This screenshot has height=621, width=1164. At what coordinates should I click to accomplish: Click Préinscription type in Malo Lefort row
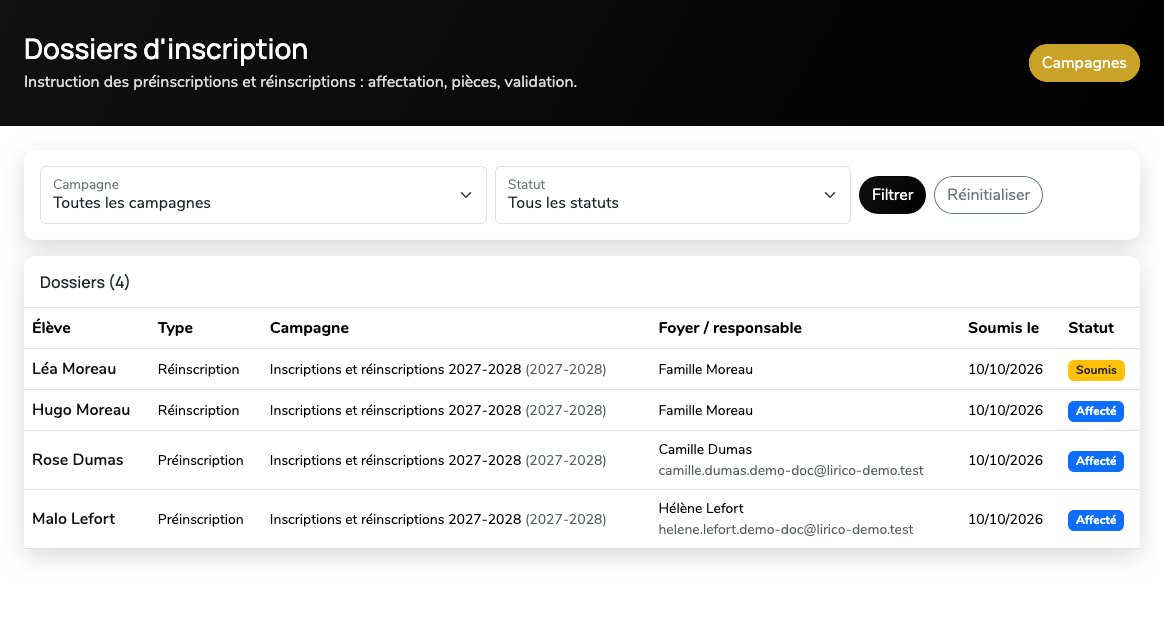click(x=200, y=519)
